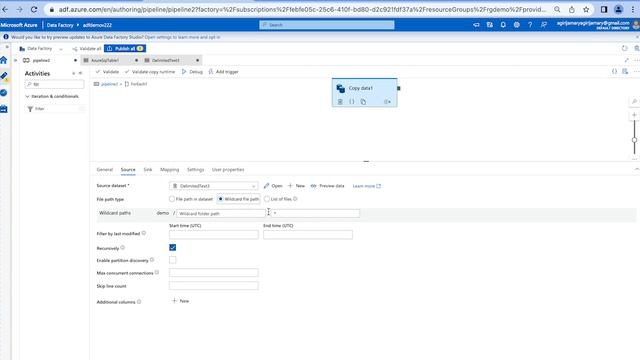The width and height of the screenshot is (640, 360).
Task: Collapse Iteration & conditionals group
Action: pyautogui.click(x=27, y=96)
